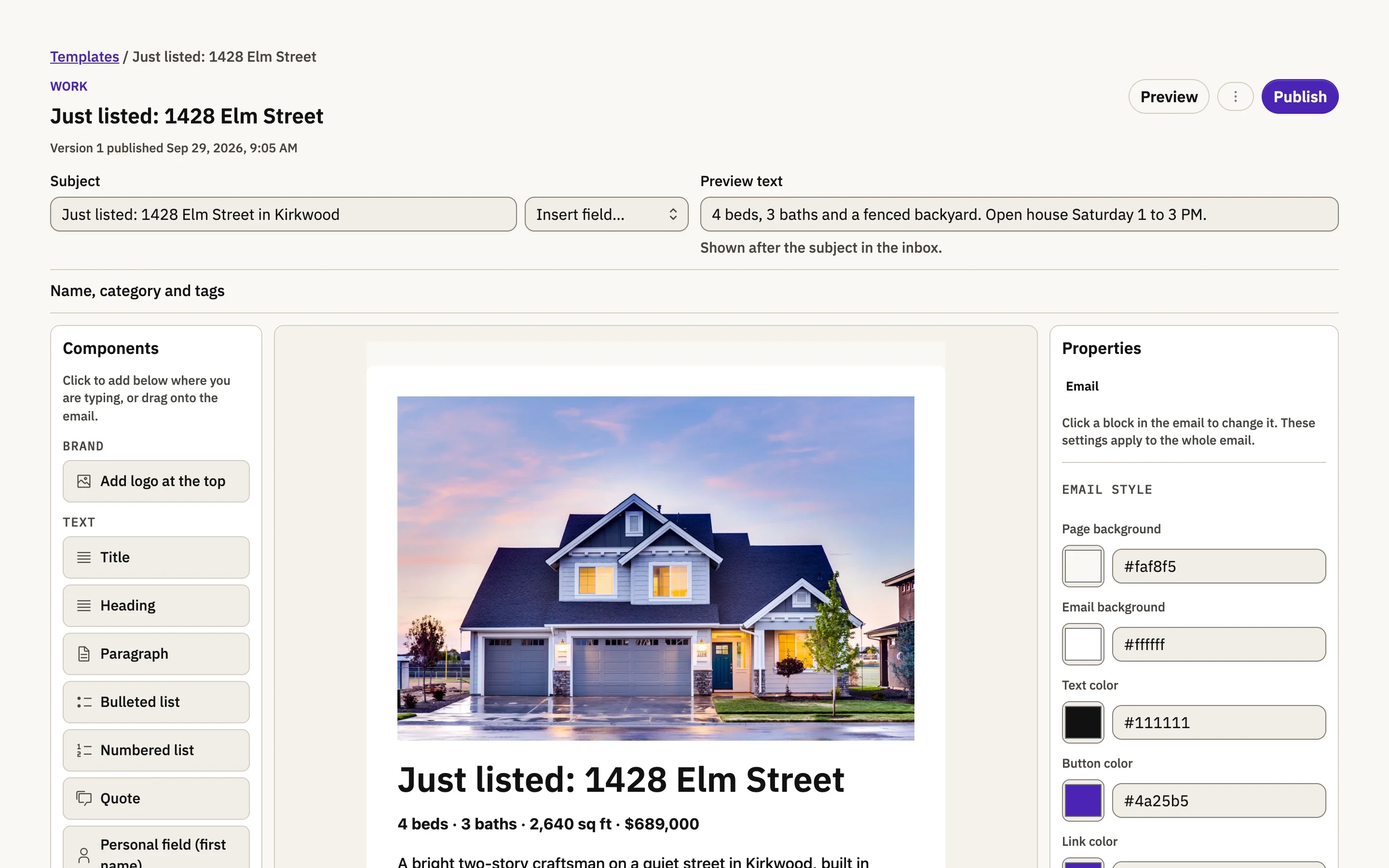The height and width of the screenshot is (868, 1389).
Task: Click the image icon on Add logo button
Action: pos(84,481)
